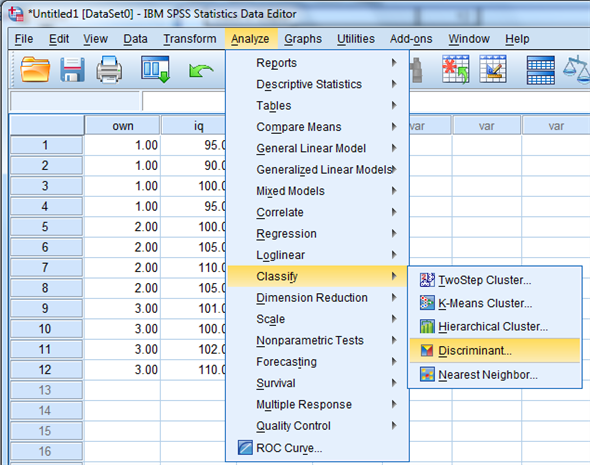
Task: Expand the Regression submenu
Action: [318, 233]
